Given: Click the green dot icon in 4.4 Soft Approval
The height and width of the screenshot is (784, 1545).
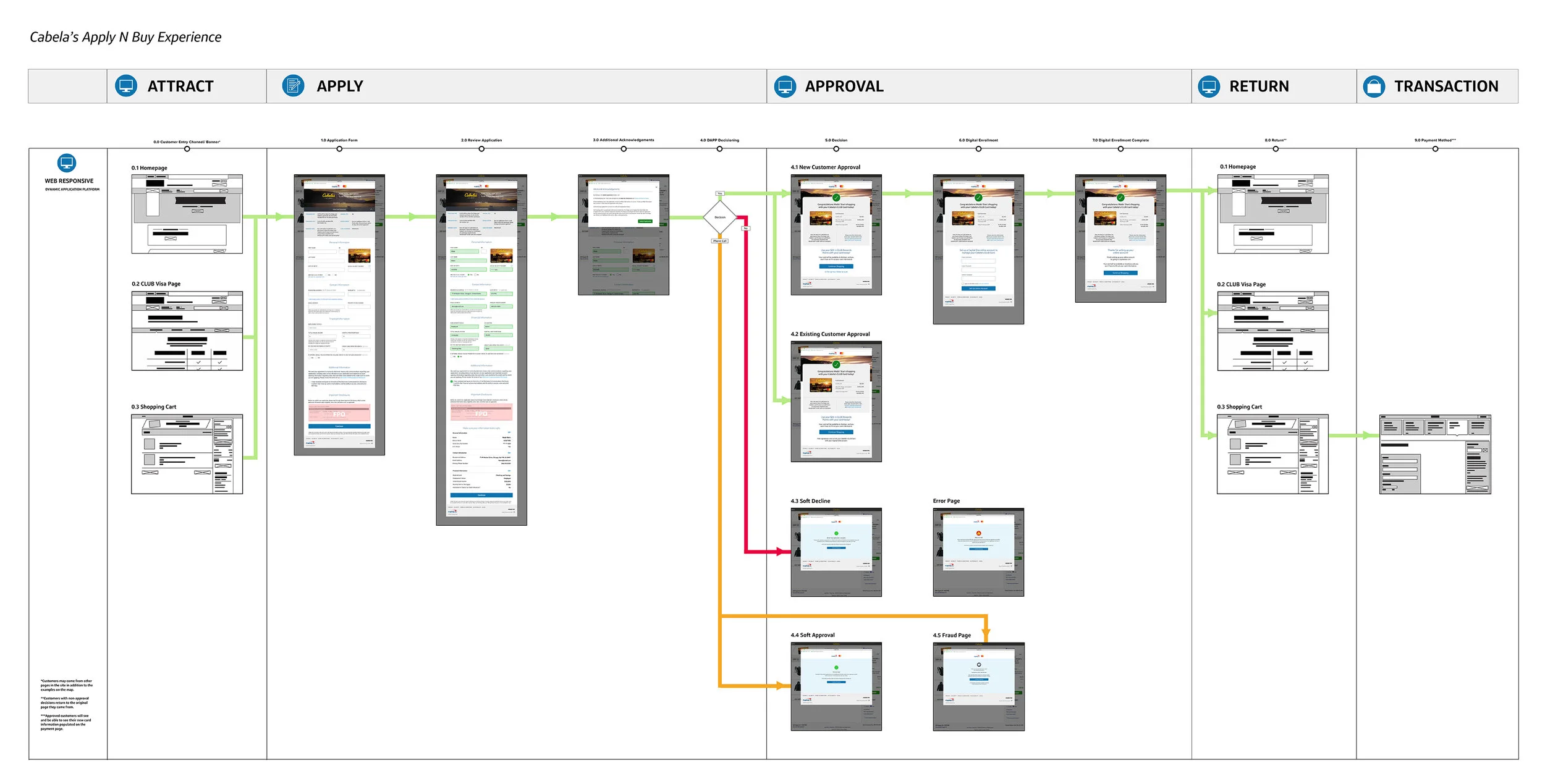Looking at the screenshot, I should point(836,667).
